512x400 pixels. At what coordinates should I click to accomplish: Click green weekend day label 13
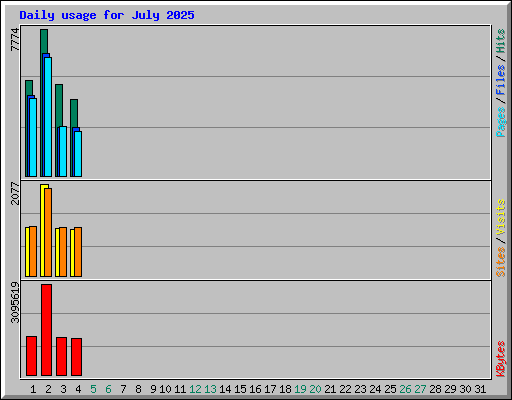tap(210, 389)
